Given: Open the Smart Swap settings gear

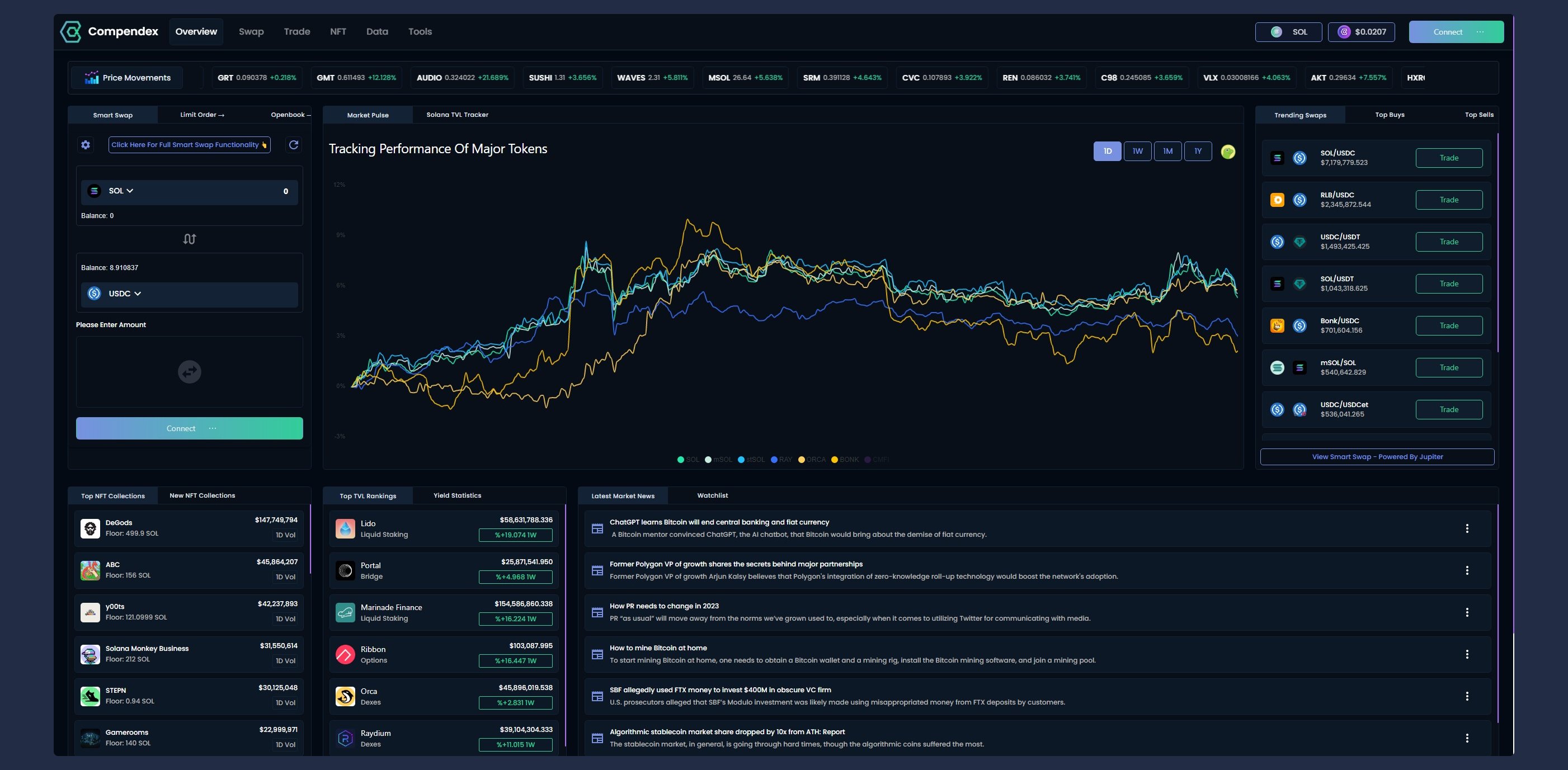Looking at the screenshot, I should [85, 144].
